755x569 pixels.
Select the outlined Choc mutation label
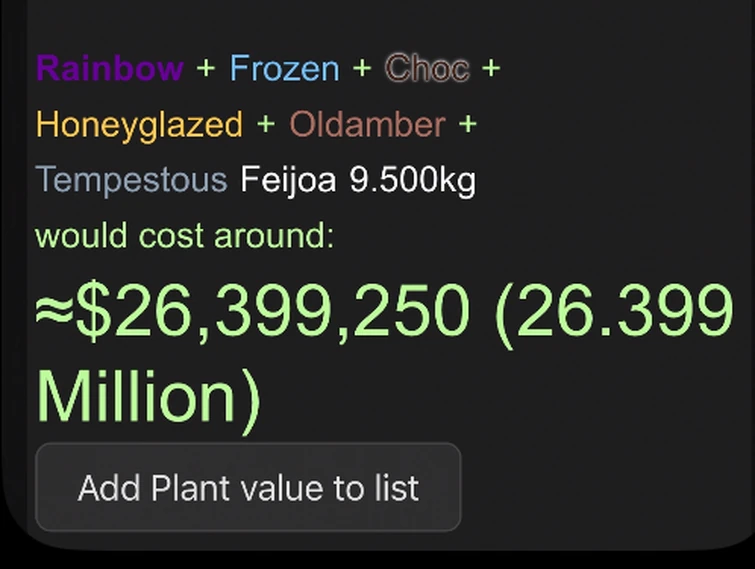point(427,69)
